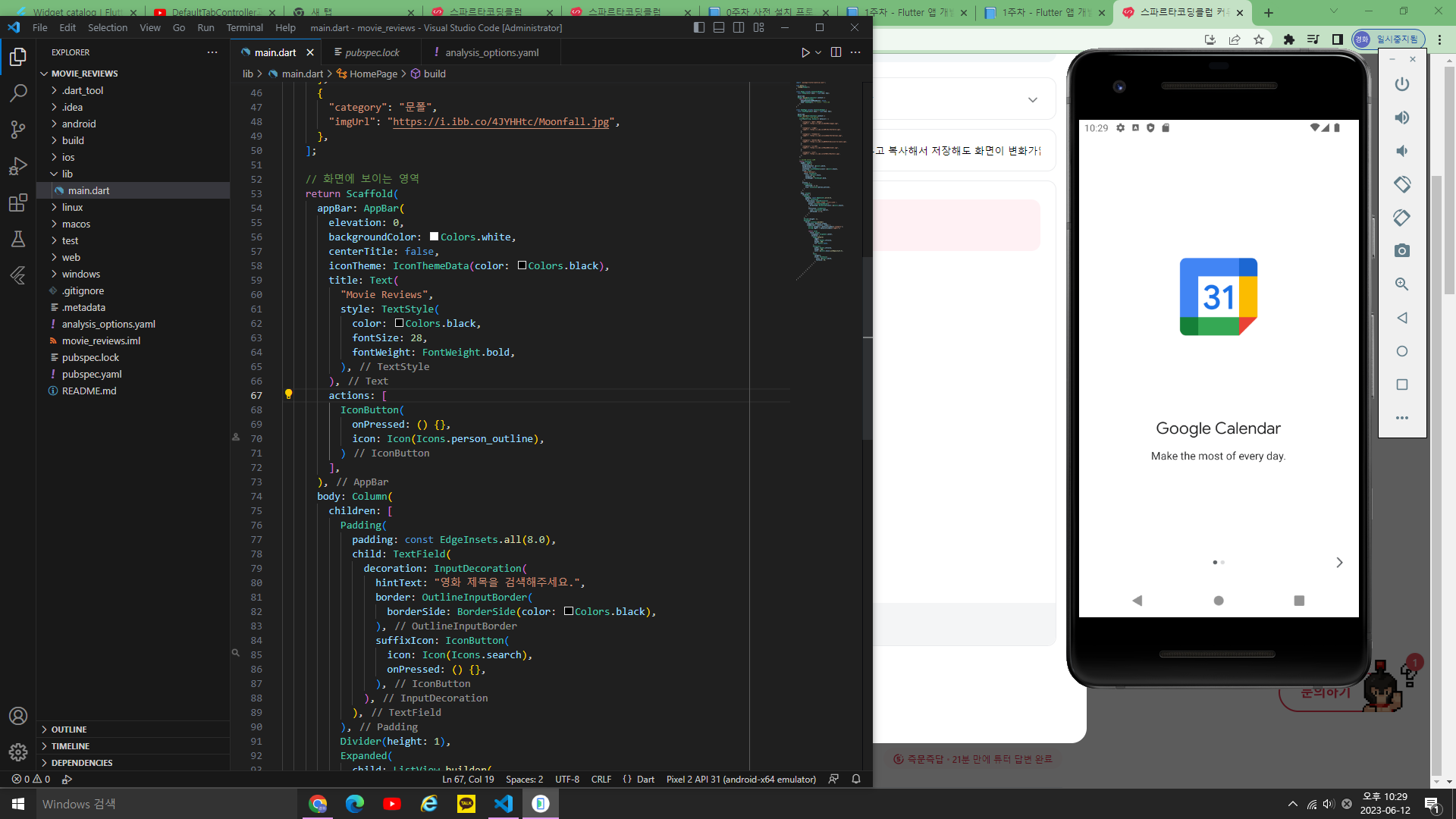The height and width of the screenshot is (819, 1456).
Task: Click Ln 67, Col 19 cursor position
Action: pyautogui.click(x=468, y=779)
